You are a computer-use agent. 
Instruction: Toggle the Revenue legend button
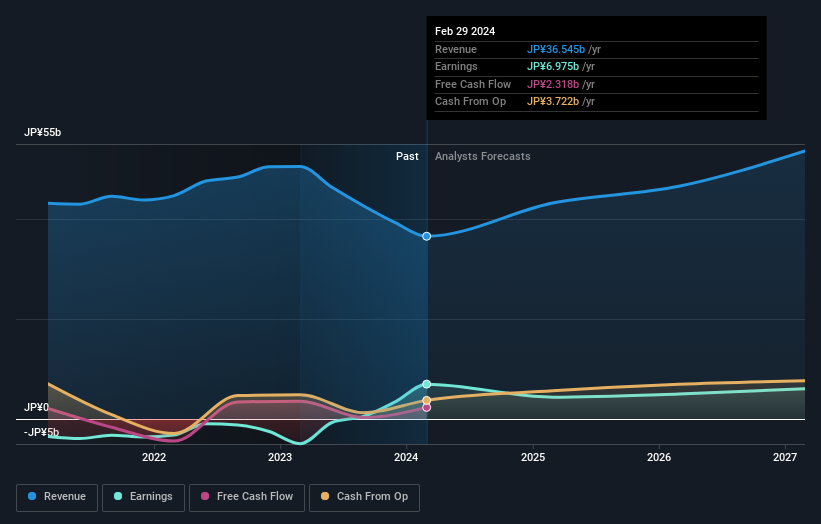click(57, 497)
